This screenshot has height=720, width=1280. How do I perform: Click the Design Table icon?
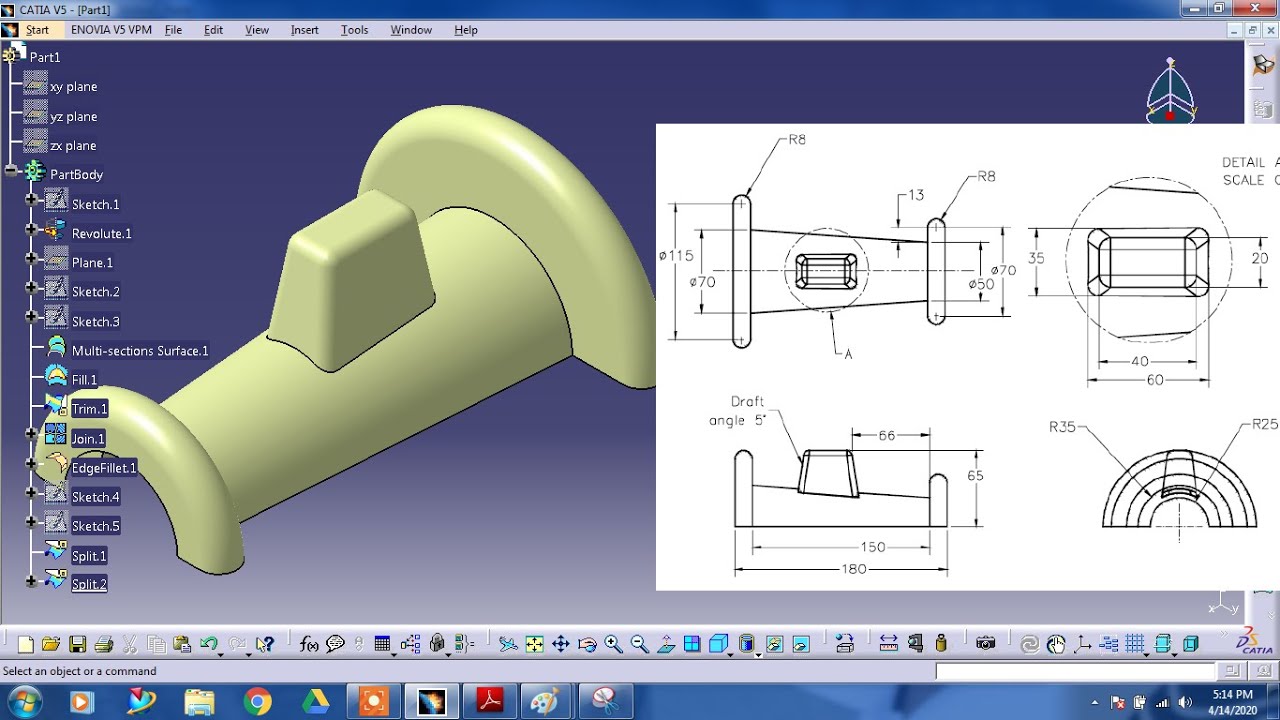click(x=382, y=644)
